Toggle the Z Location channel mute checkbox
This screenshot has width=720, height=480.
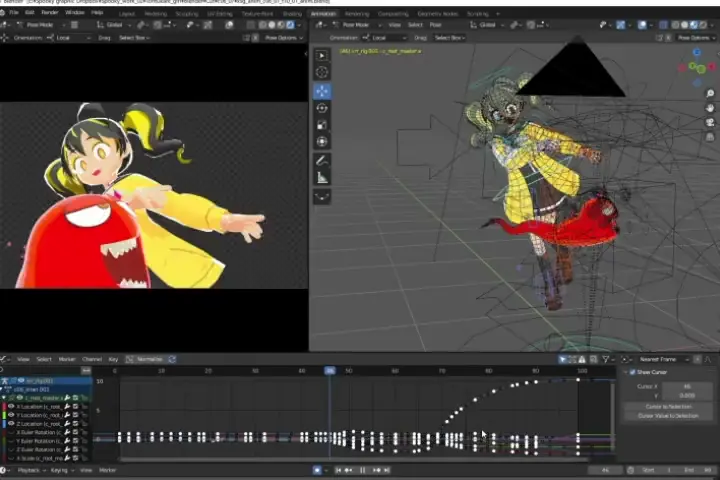pos(75,424)
